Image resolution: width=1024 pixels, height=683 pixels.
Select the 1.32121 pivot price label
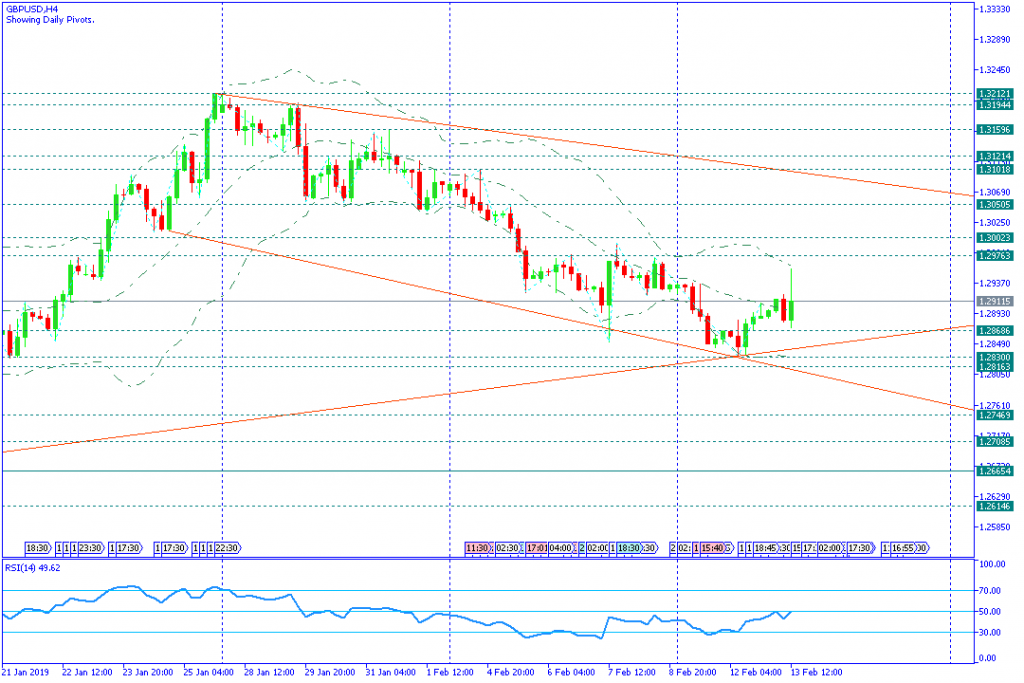(995, 93)
